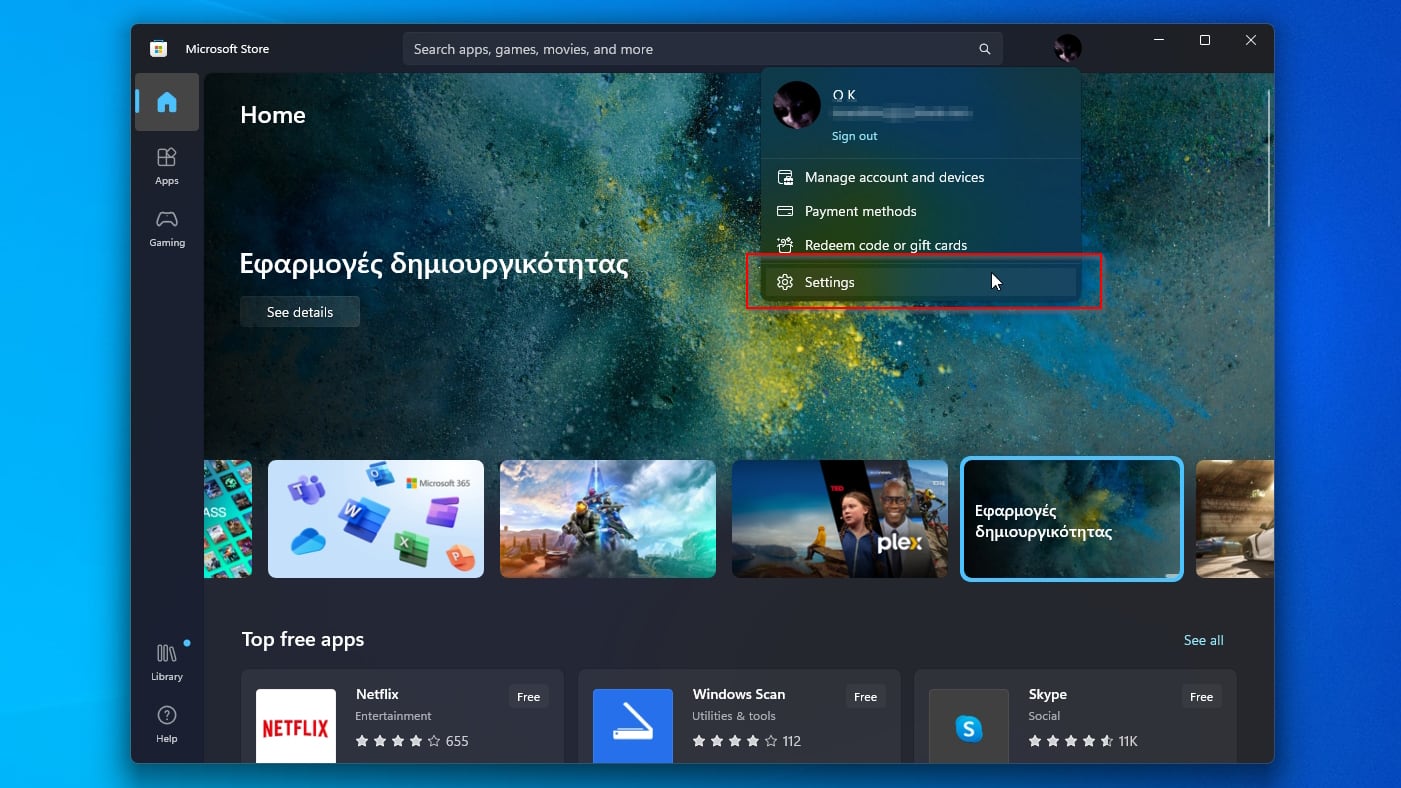The image size is (1401, 788).
Task: Click the See details button
Action: pos(300,312)
